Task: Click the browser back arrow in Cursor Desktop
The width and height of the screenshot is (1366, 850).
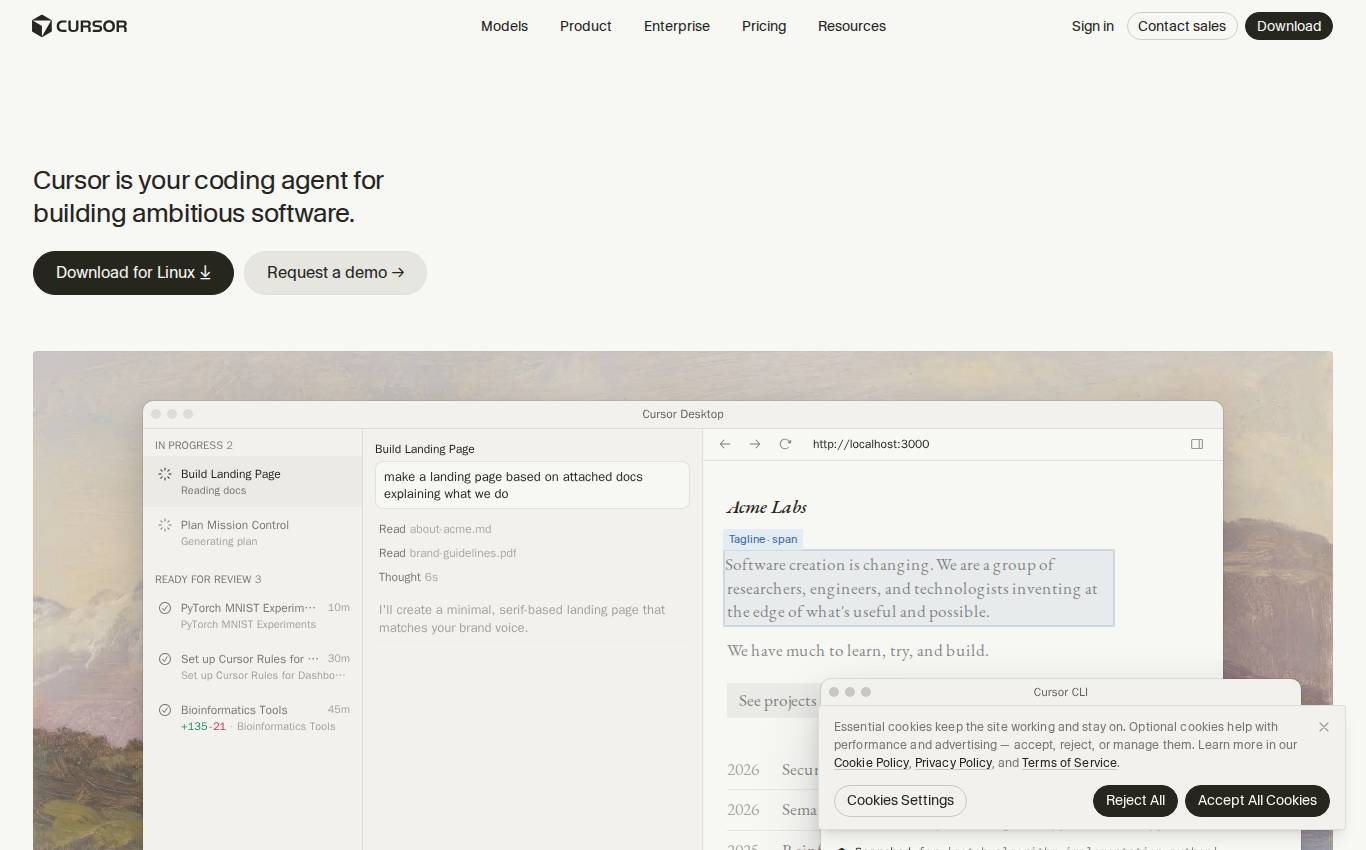Action: pos(725,444)
